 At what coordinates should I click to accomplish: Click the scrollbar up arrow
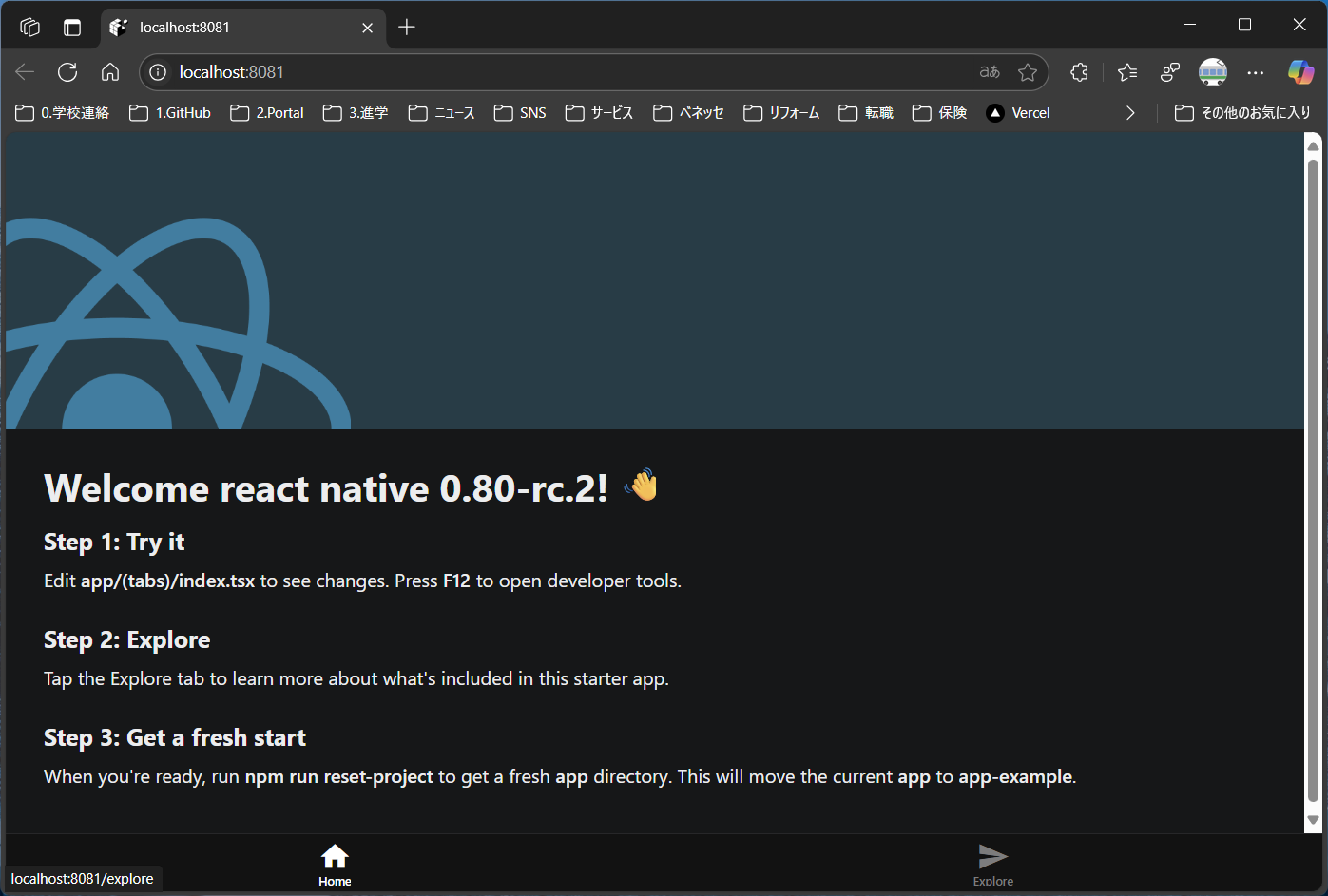[x=1314, y=145]
